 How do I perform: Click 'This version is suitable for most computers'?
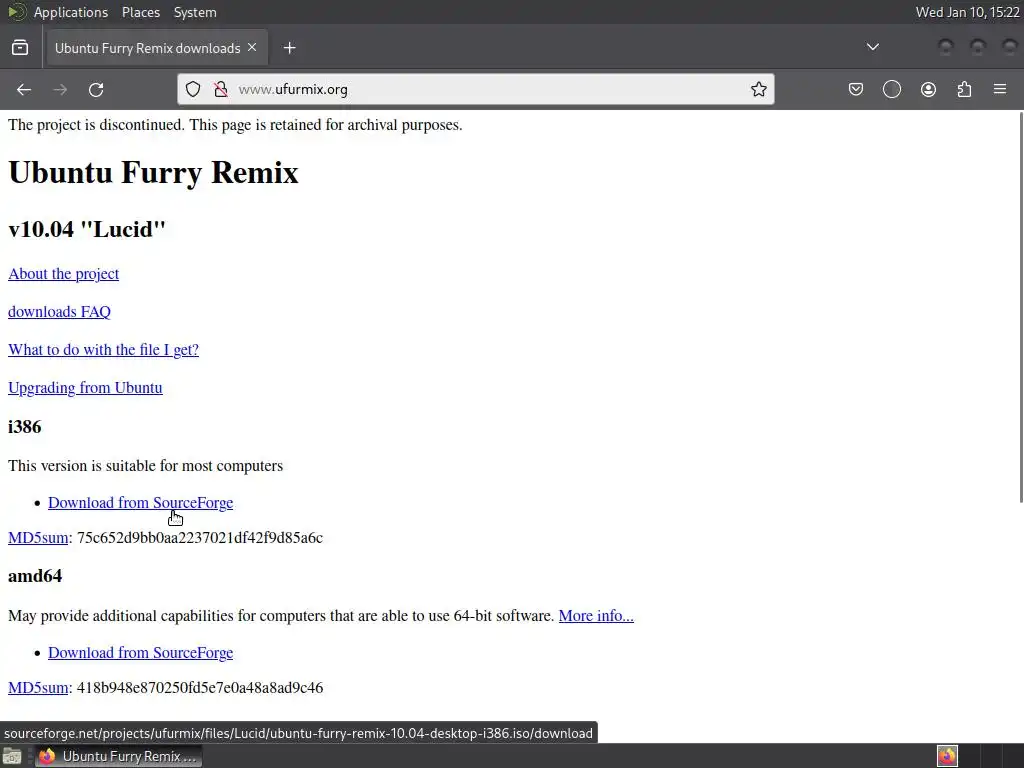[x=146, y=466]
